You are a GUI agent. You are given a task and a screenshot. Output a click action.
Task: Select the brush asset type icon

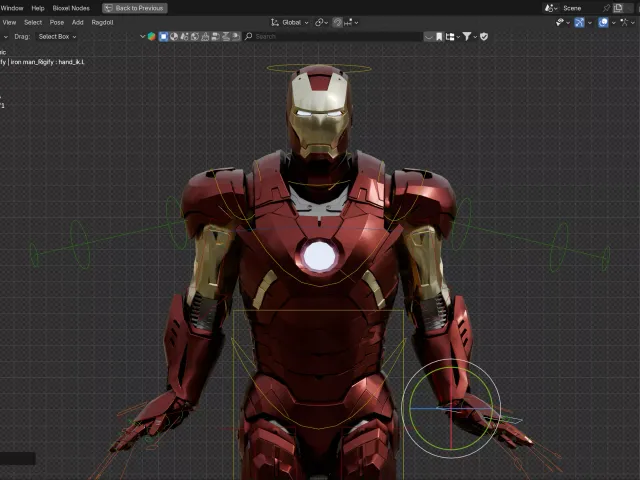(x=205, y=36)
